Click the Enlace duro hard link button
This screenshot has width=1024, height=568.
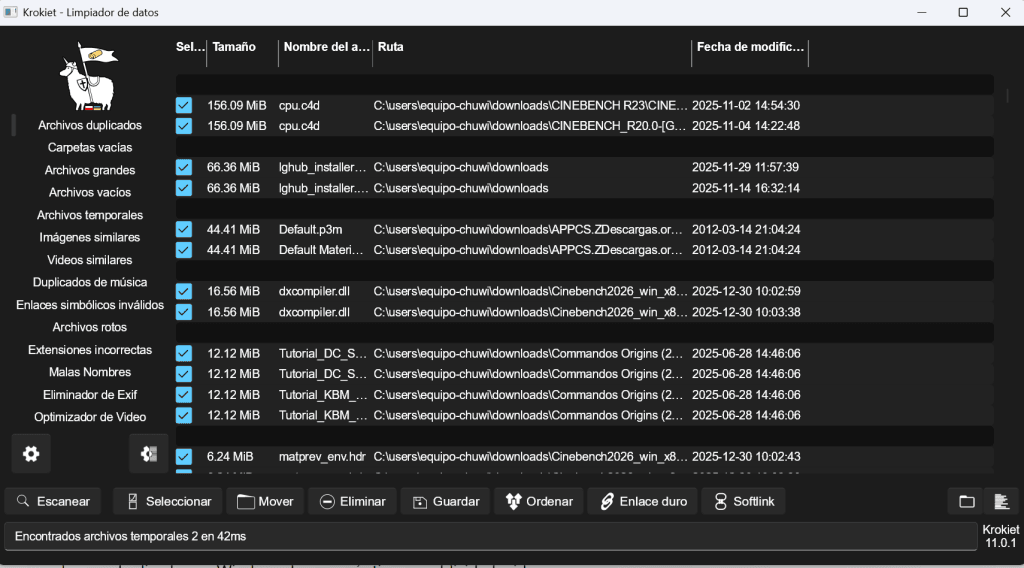pyautogui.click(x=643, y=501)
